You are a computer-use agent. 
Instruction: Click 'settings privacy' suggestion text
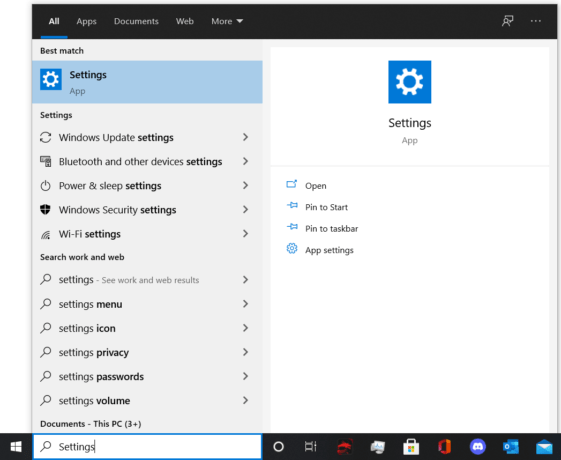pos(94,353)
